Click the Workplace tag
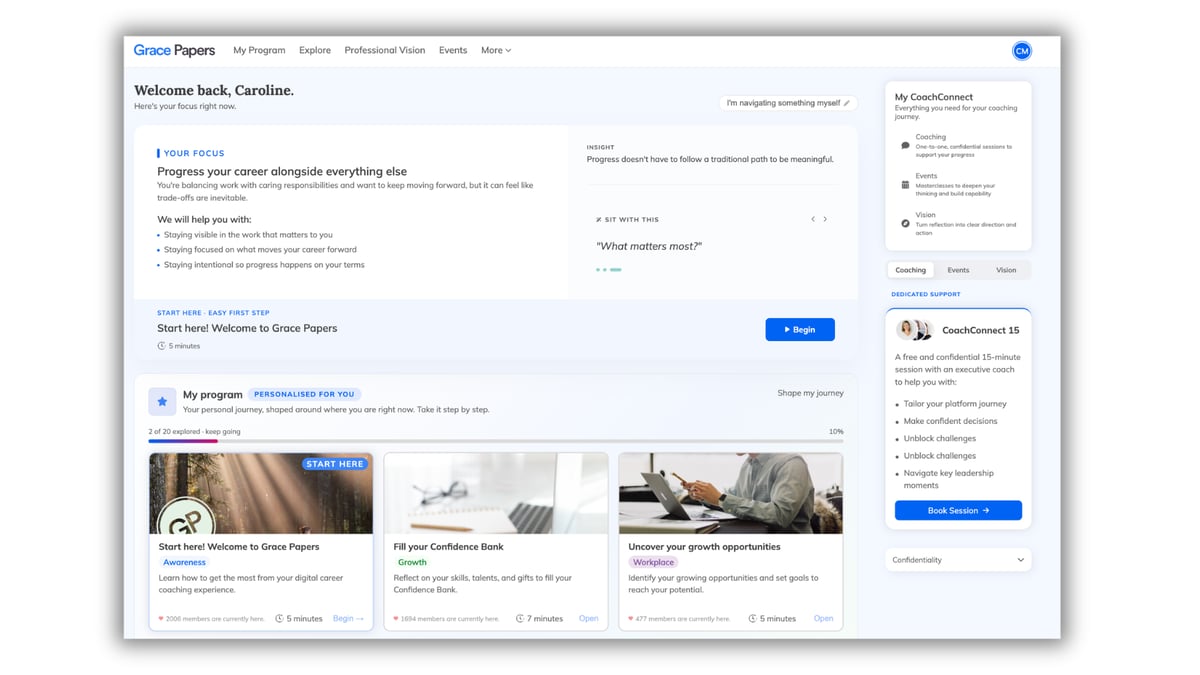Screen dimensions: 1200x675 [x=653, y=563]
